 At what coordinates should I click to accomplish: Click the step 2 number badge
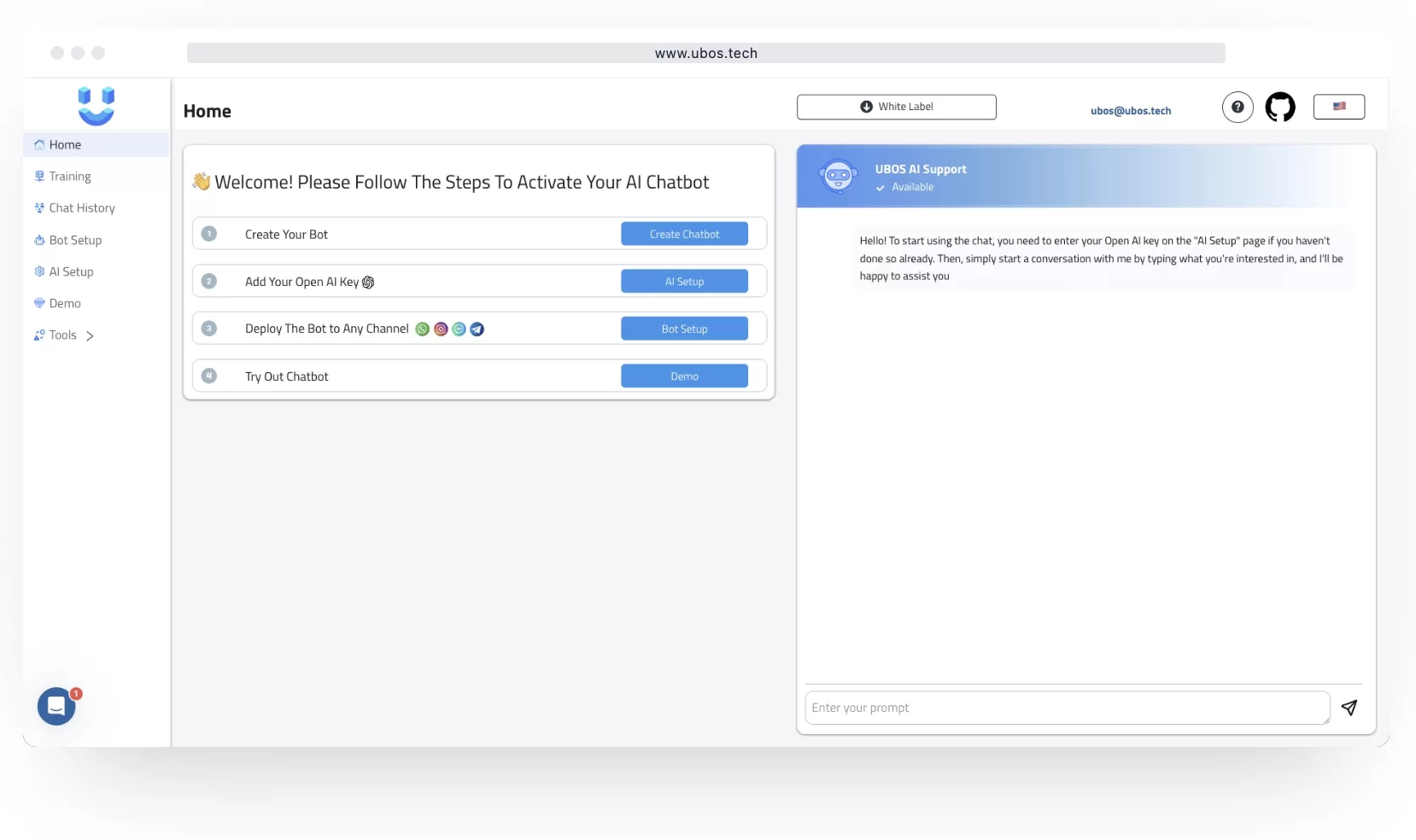pyautogui.click(x=209, y=281)
